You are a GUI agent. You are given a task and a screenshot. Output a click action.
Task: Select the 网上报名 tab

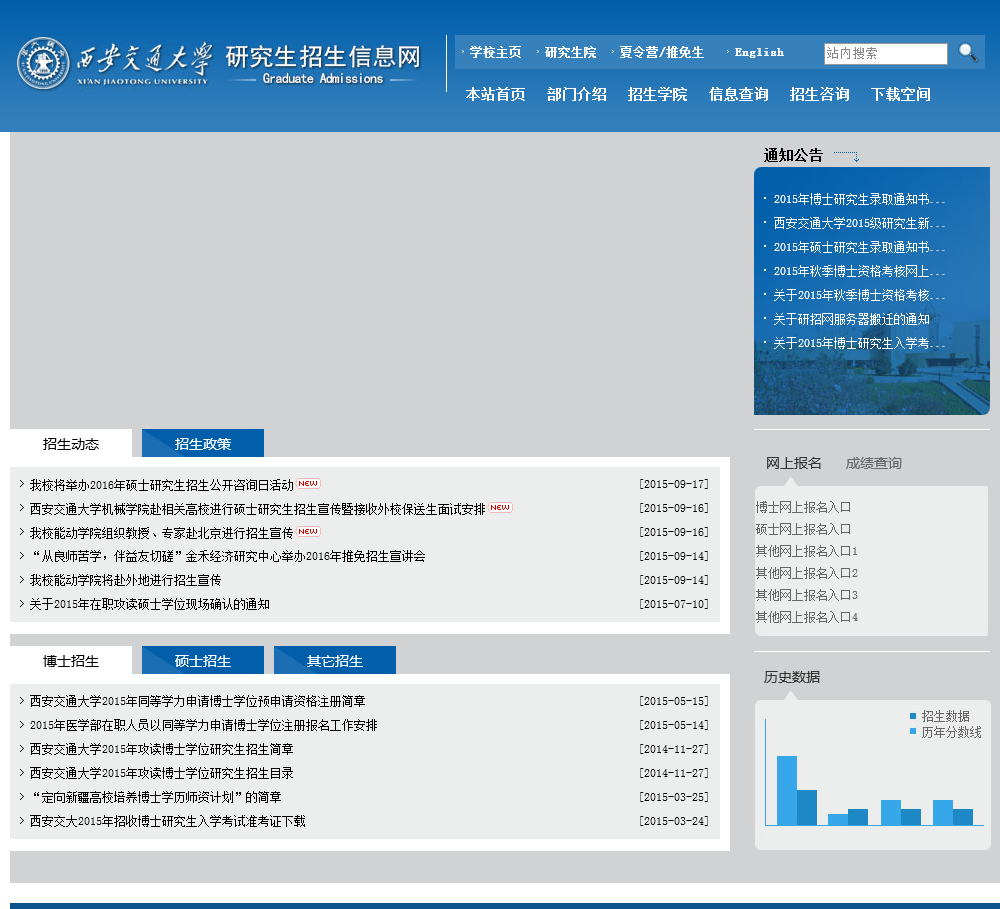click(x=793, y=463)
